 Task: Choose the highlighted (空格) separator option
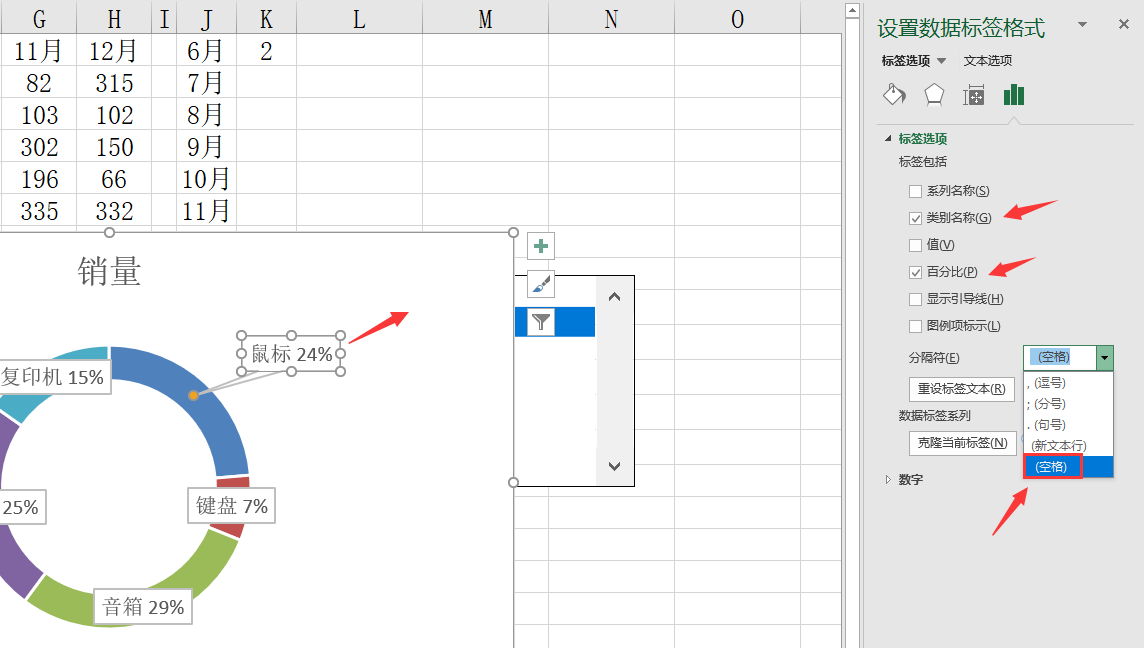(1069, 466)
